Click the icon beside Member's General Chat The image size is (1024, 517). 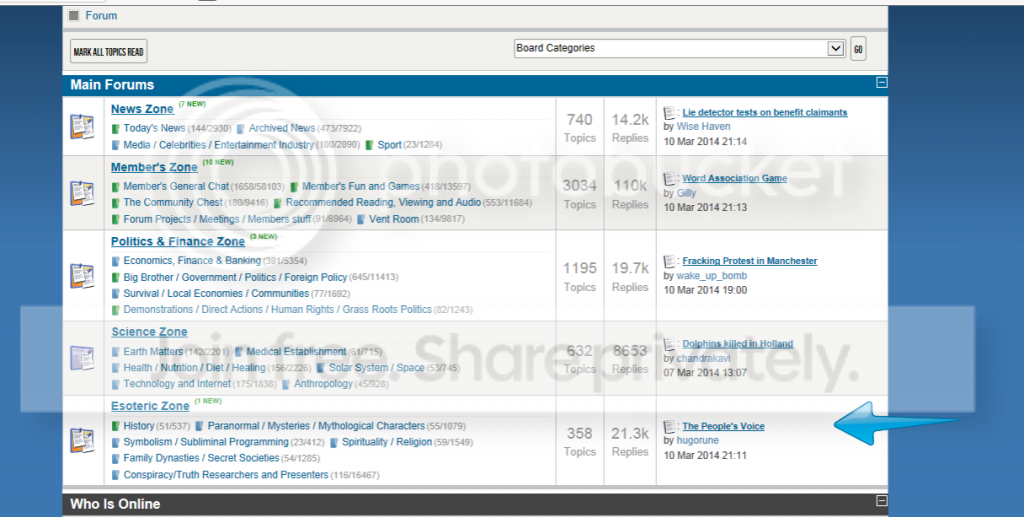(x=116, y=187)
